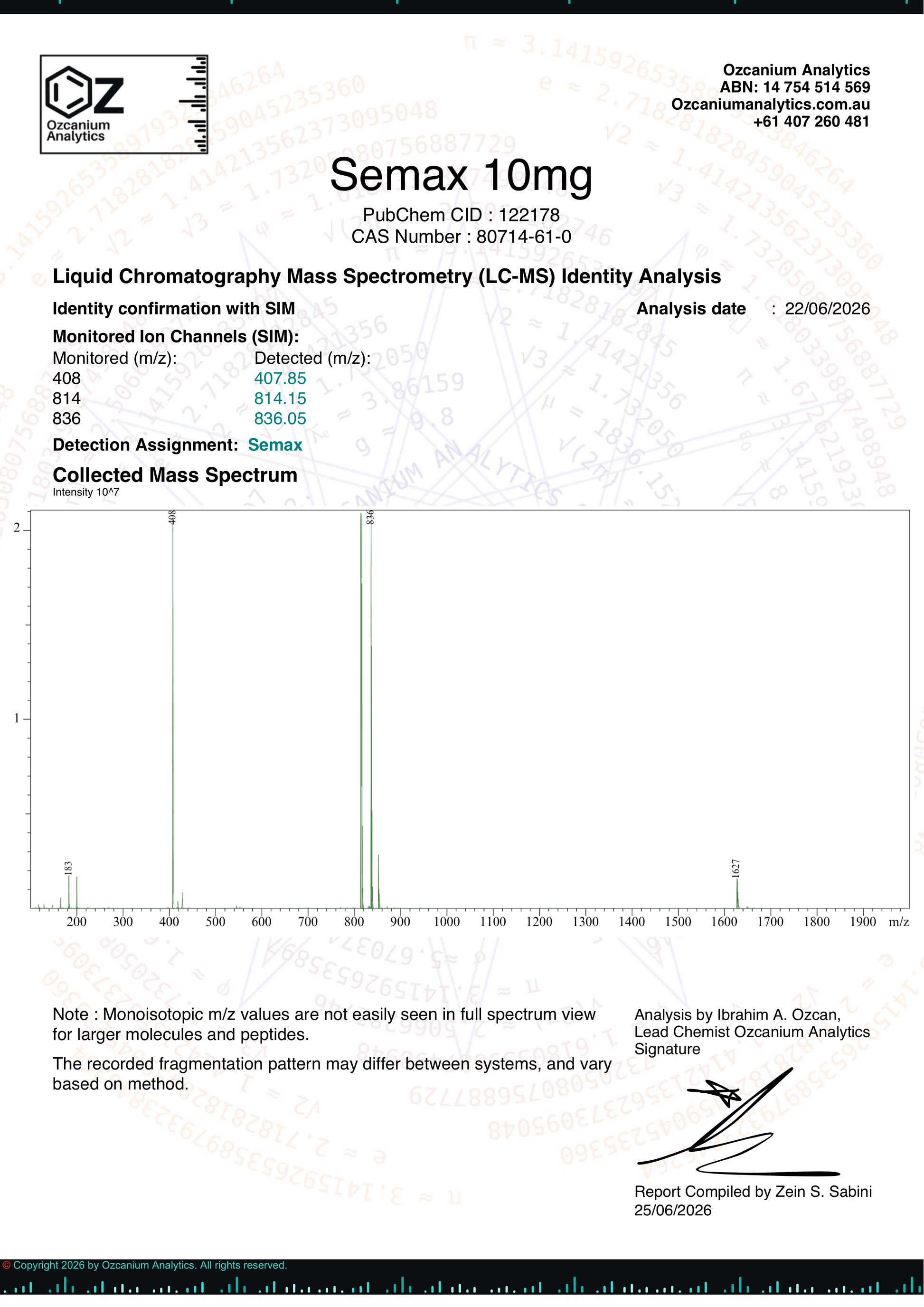Click the detected value 836.05
The height and width of the screenshot is (1307, 924).
(x=280, y=418)
